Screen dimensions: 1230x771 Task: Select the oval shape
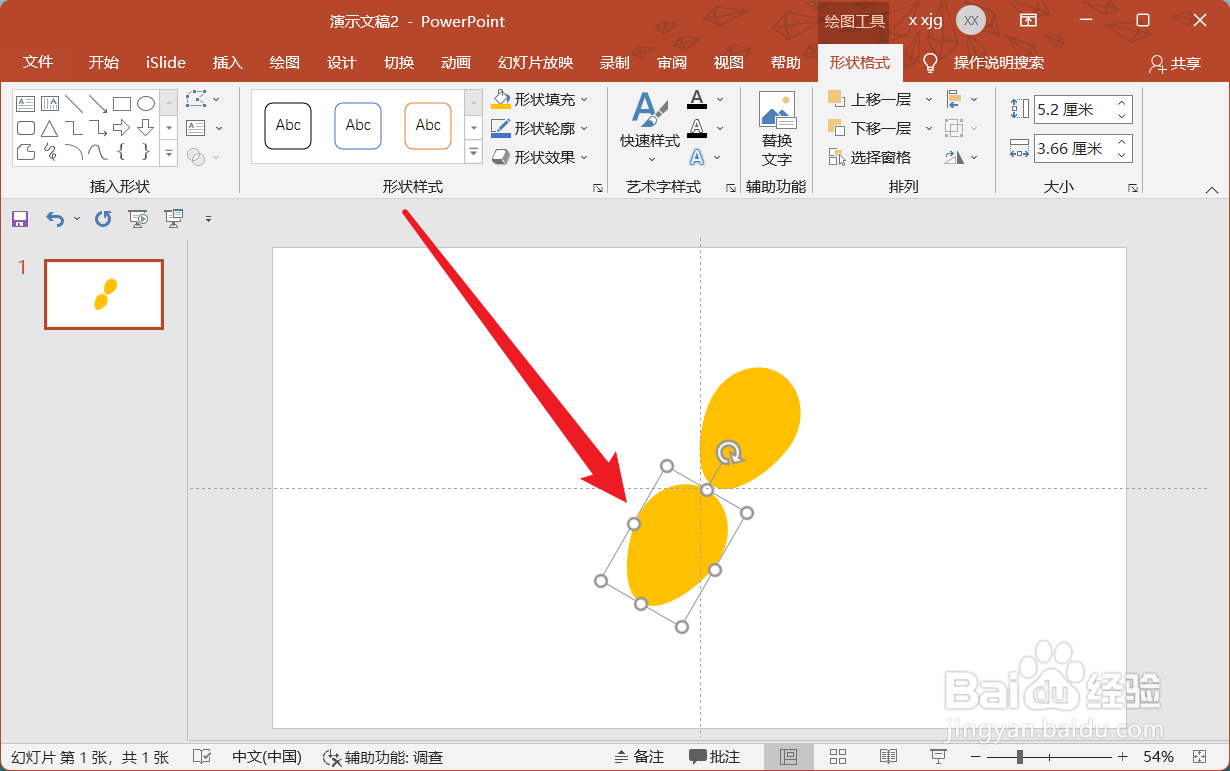146,104
